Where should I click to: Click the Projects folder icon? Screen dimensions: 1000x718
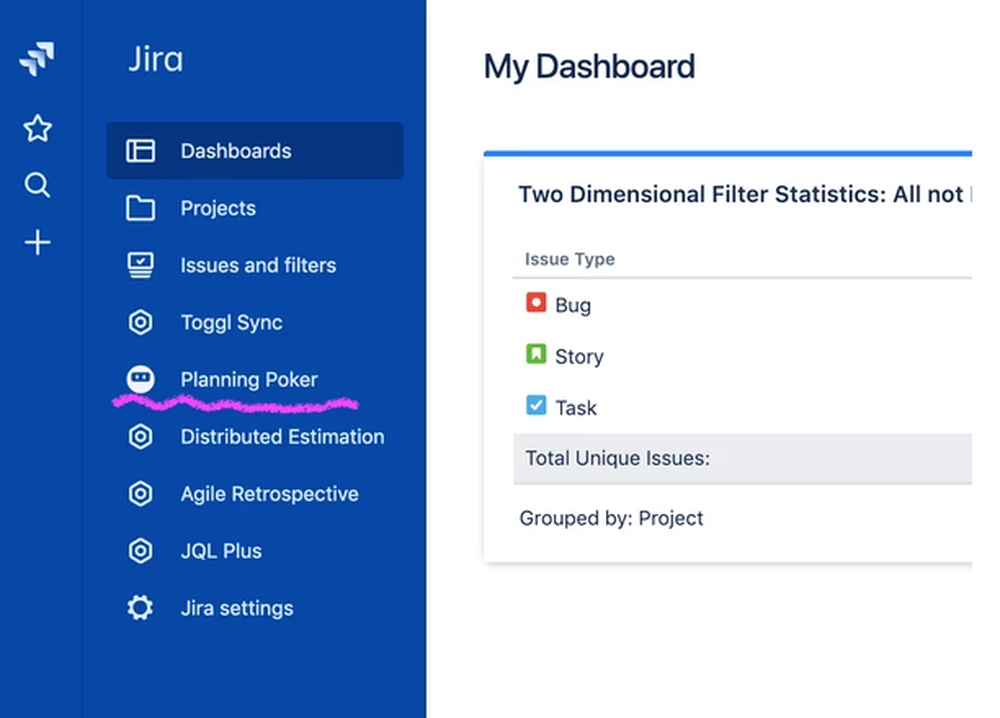coord(140,208)
